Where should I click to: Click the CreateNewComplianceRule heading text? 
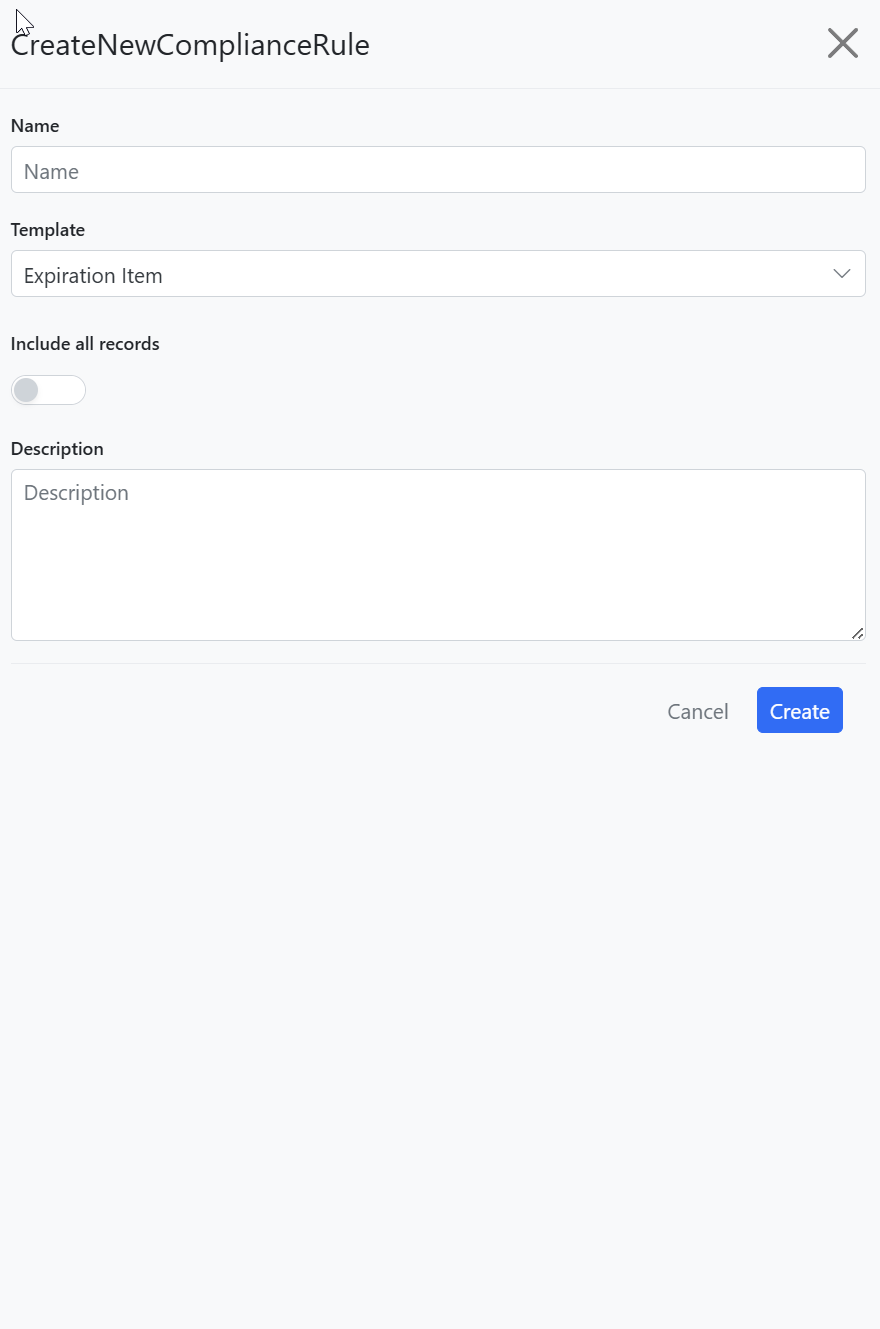click(190, 45)
